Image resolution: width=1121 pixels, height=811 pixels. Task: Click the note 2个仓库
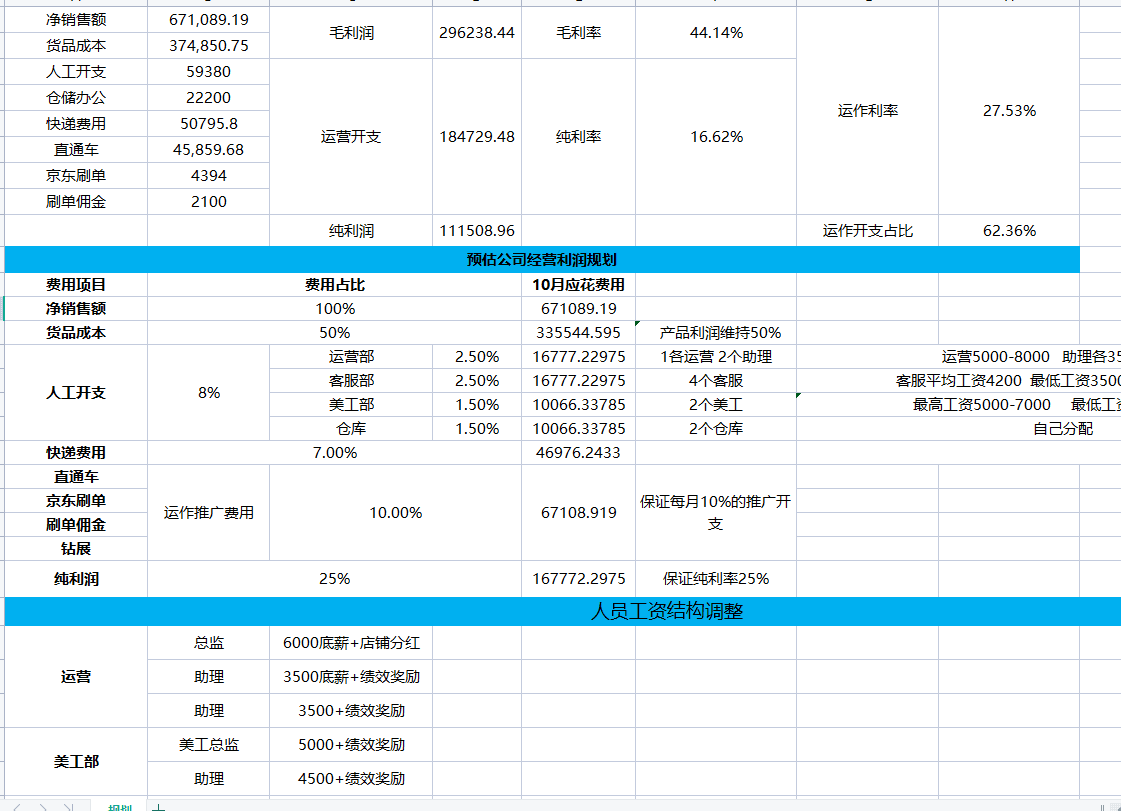pyautogui.click(x=716, y=428)
